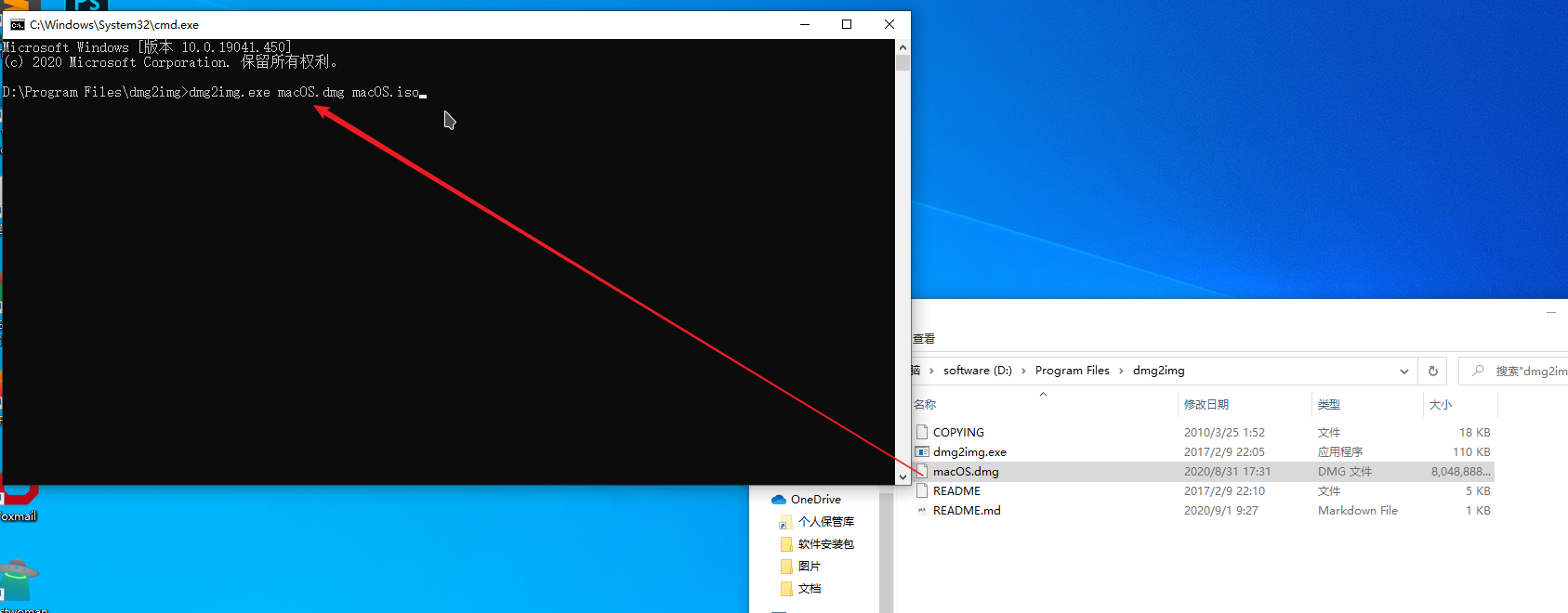Click the OneDrive cloud icon in sidebar

pyautogui.click(x=779, y=500)
